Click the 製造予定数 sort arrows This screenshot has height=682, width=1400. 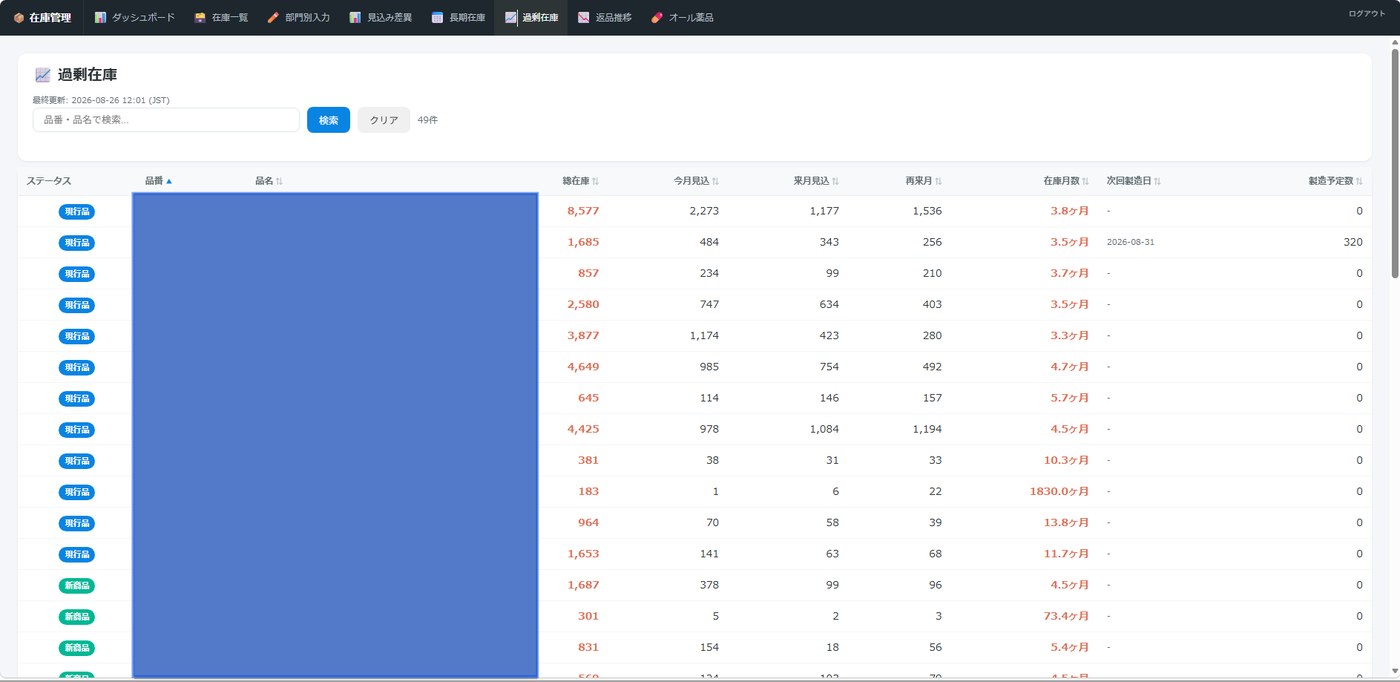point(1359,181)
